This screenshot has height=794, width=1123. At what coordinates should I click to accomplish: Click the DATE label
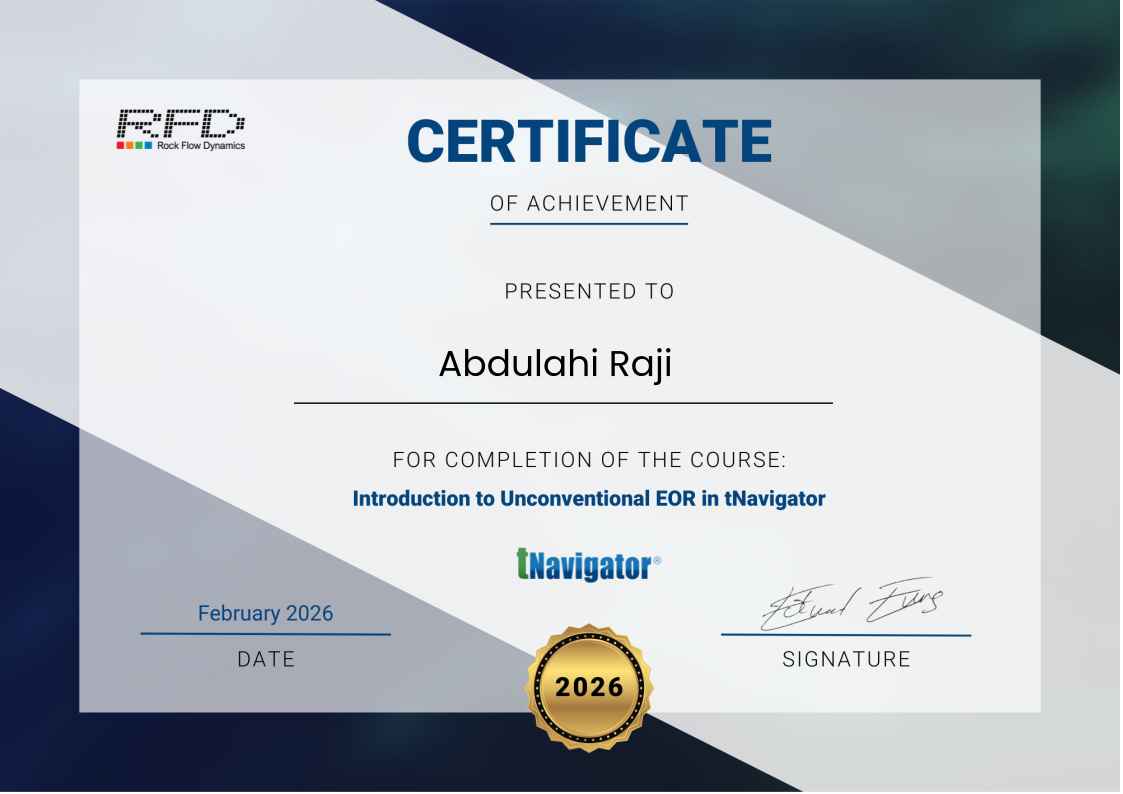266,660
